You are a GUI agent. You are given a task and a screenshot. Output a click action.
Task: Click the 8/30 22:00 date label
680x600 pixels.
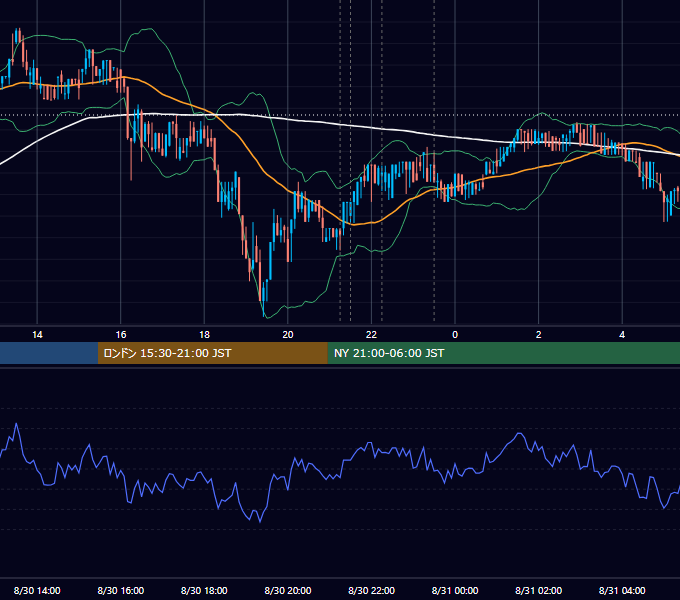tap(372, 590)
